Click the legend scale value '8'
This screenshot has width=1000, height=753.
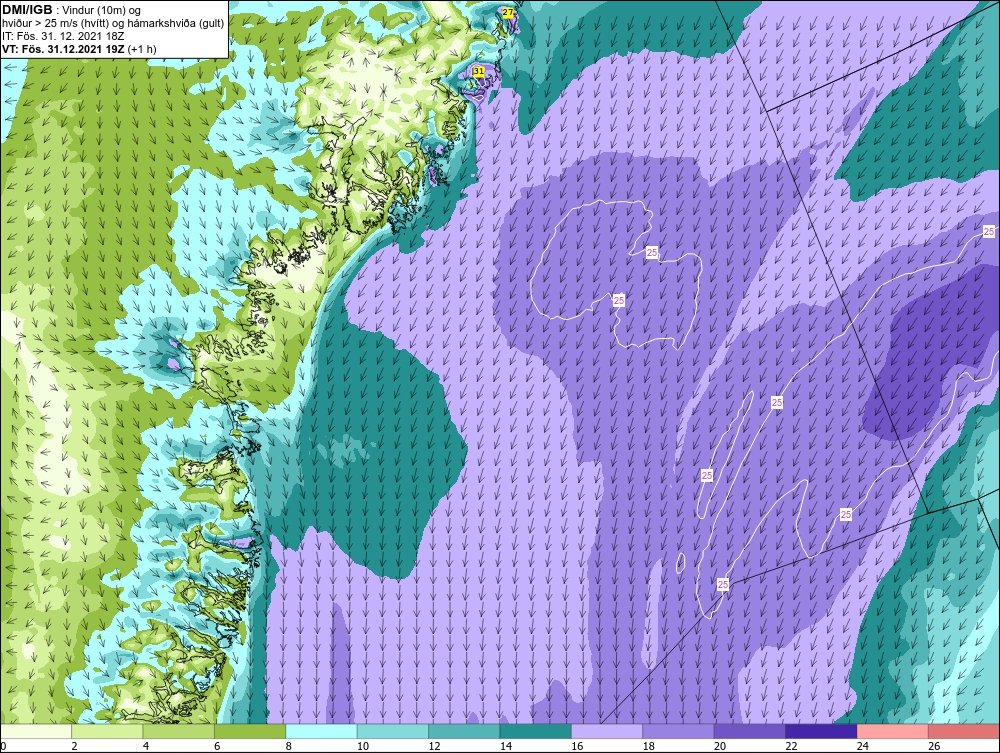click(x=288, y=746)
